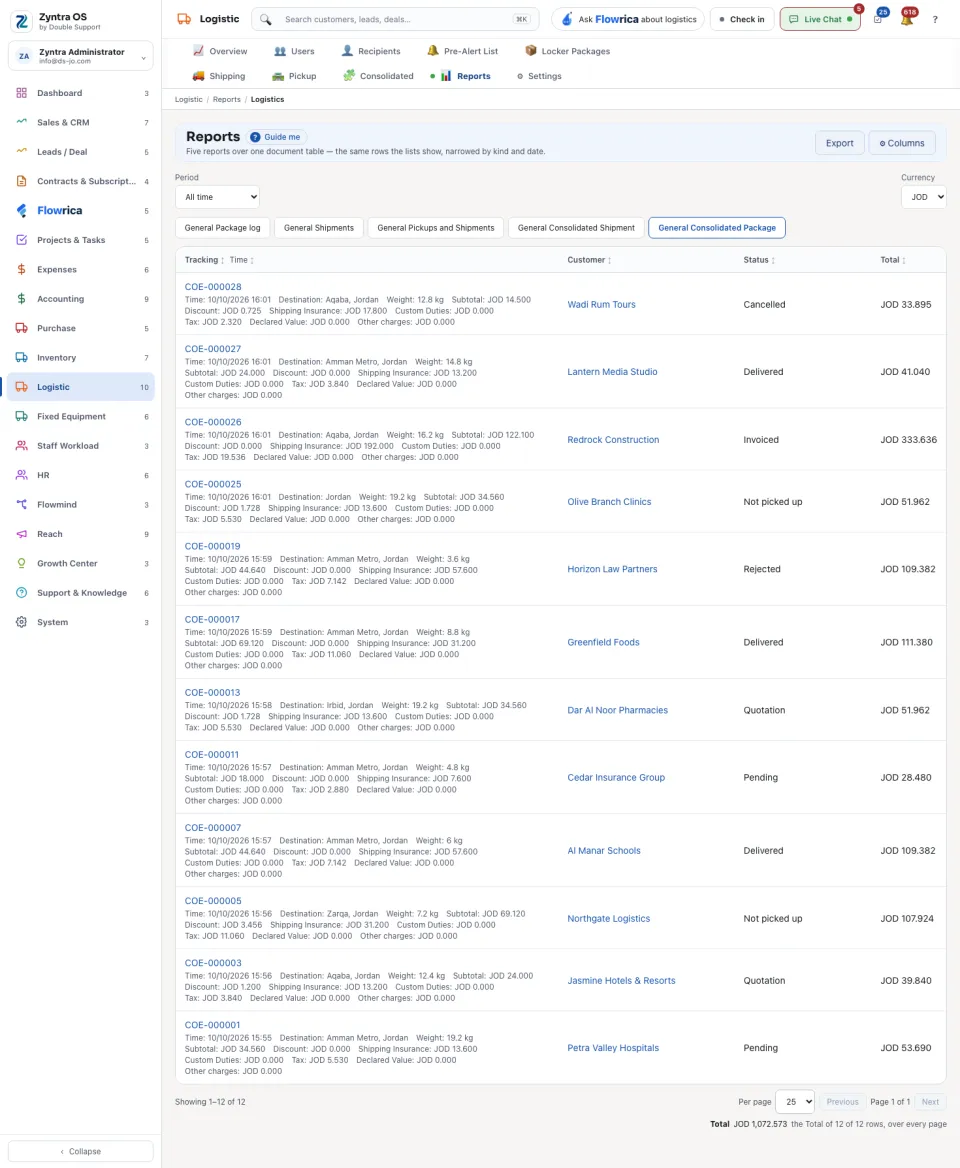Click the HR people icon in sidebar

tap(22, 475)
